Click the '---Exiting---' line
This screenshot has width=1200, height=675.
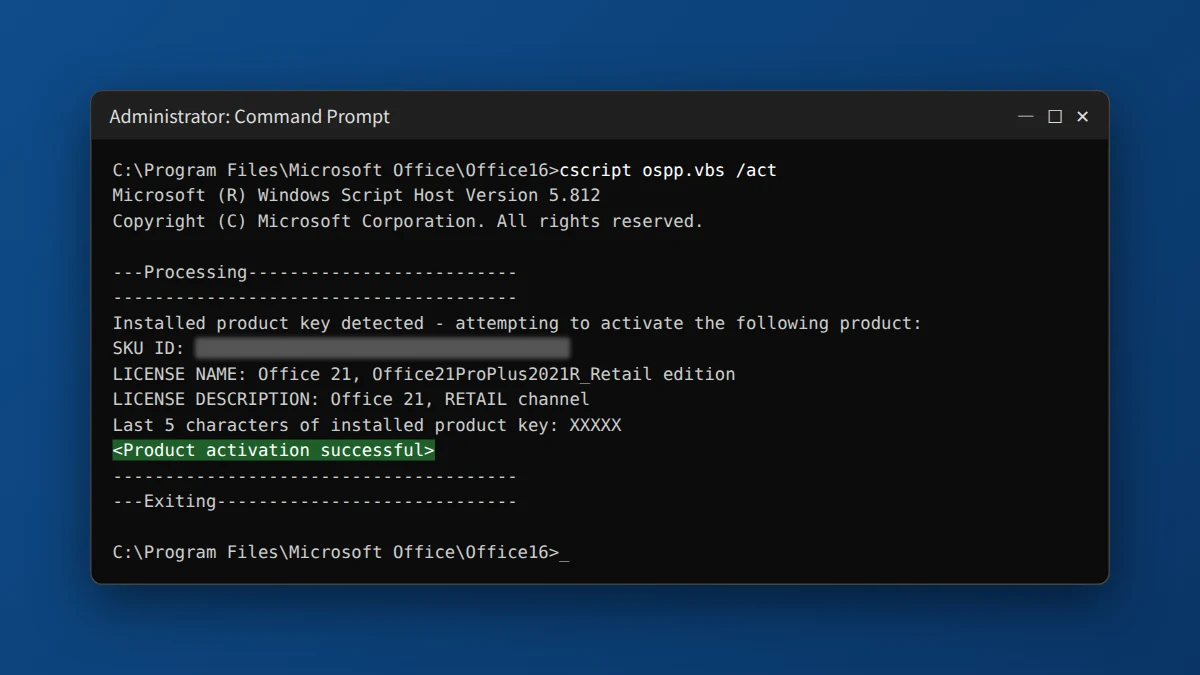314,501
